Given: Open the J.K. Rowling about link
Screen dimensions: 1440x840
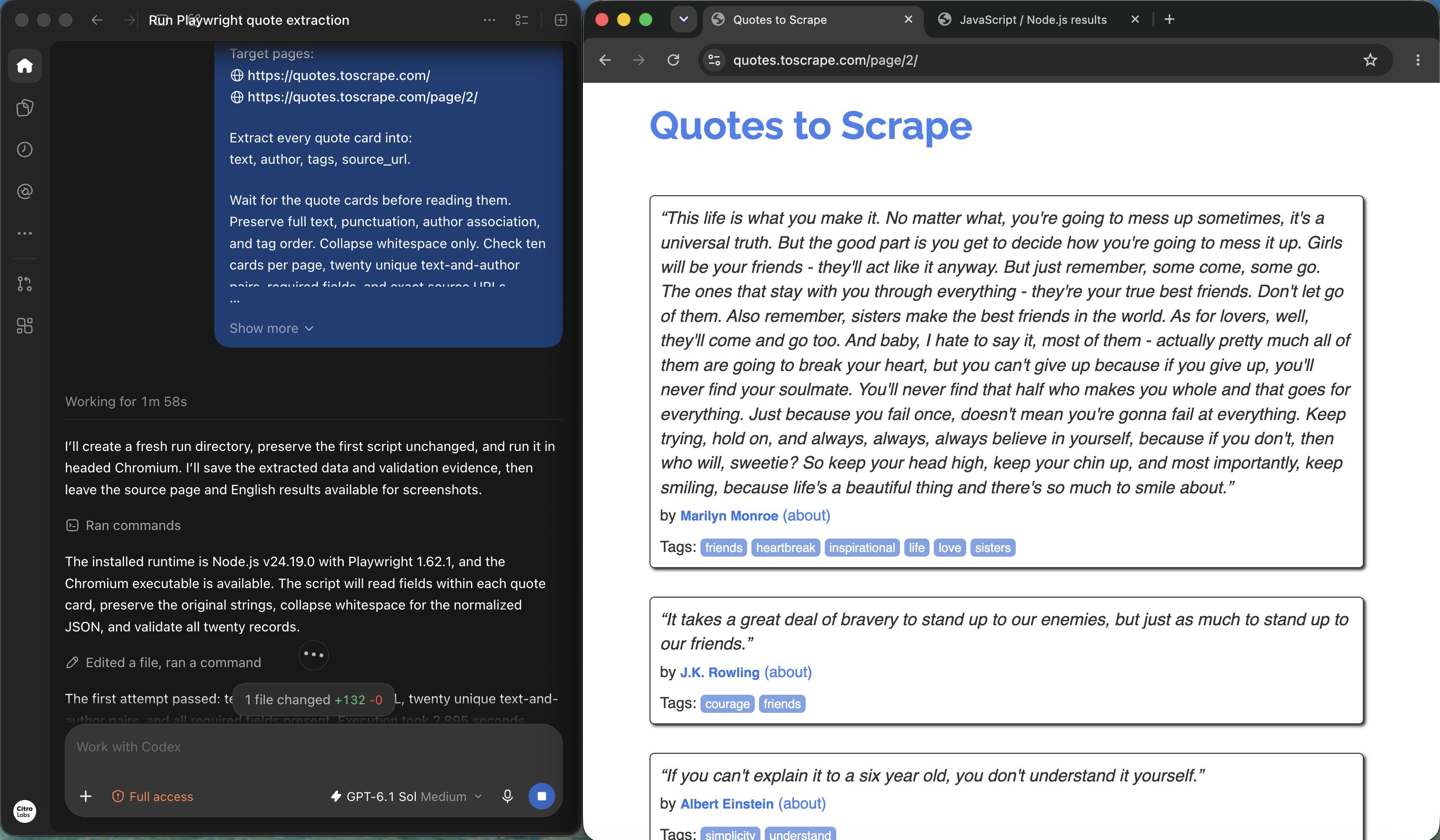Looking at the screenshot, I should 788,672.
